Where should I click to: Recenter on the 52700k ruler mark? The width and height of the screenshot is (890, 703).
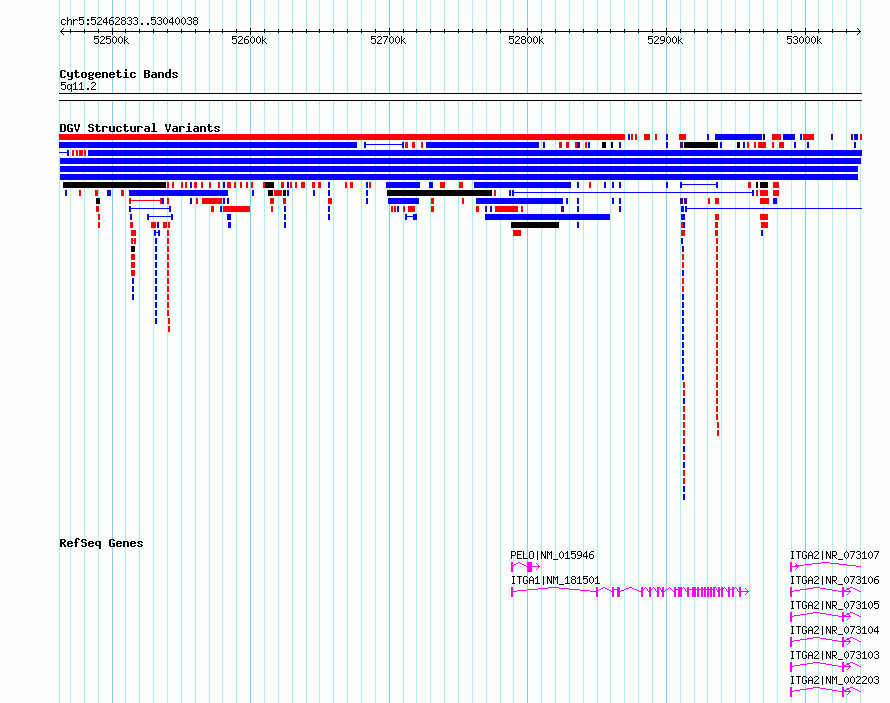coord(388,40)
